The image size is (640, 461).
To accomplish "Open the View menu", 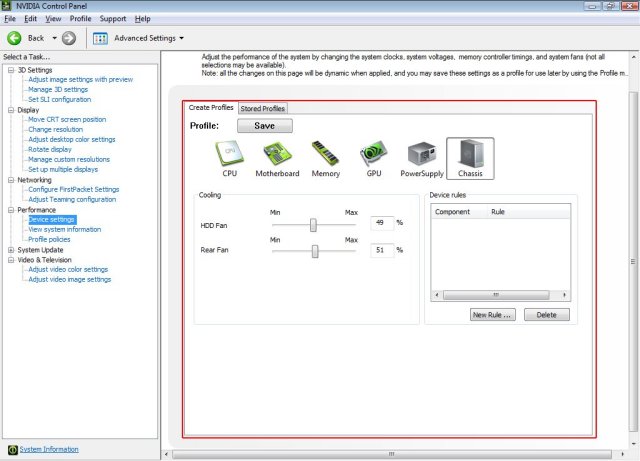I will [x=53, y=19].
